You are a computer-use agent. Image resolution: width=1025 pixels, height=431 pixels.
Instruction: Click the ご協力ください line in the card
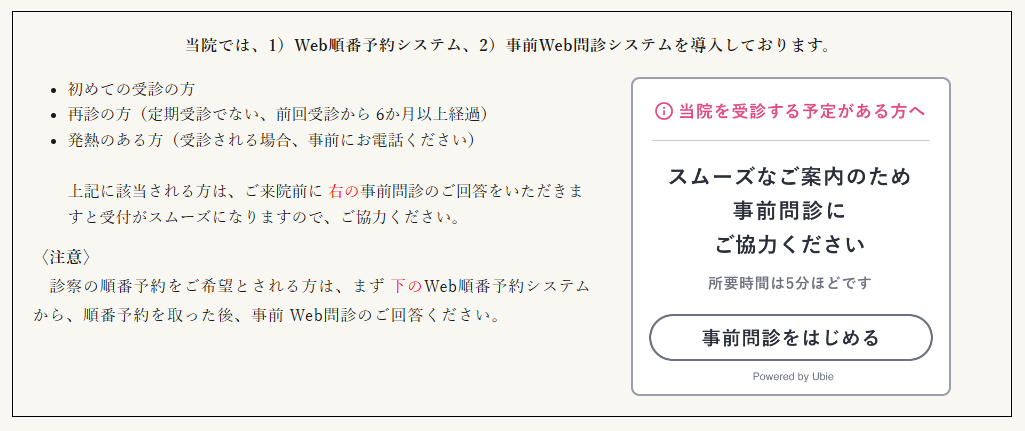tap(790, 246)
